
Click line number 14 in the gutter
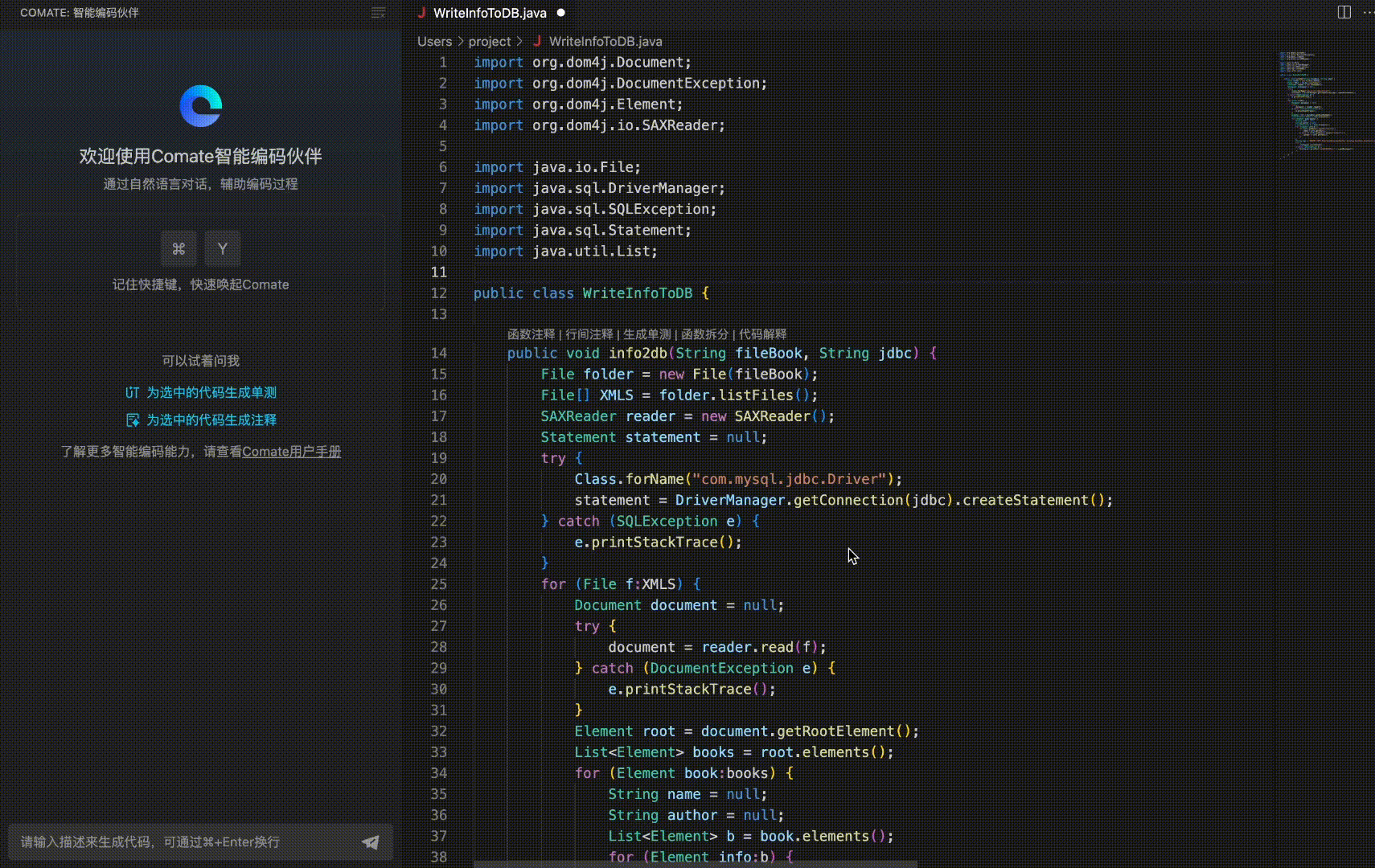pos(438,353)
